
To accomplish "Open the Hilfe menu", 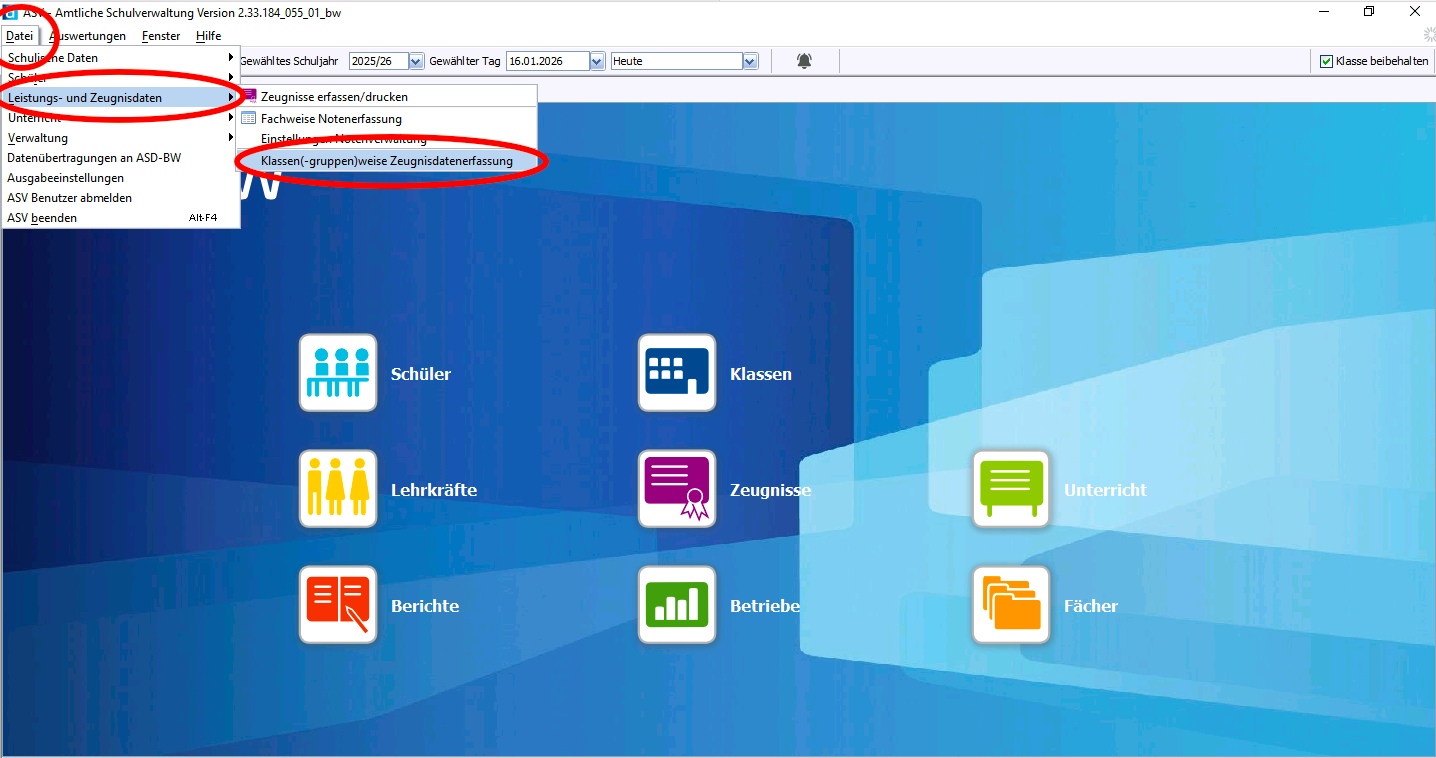I will click(x=208, y=36).
